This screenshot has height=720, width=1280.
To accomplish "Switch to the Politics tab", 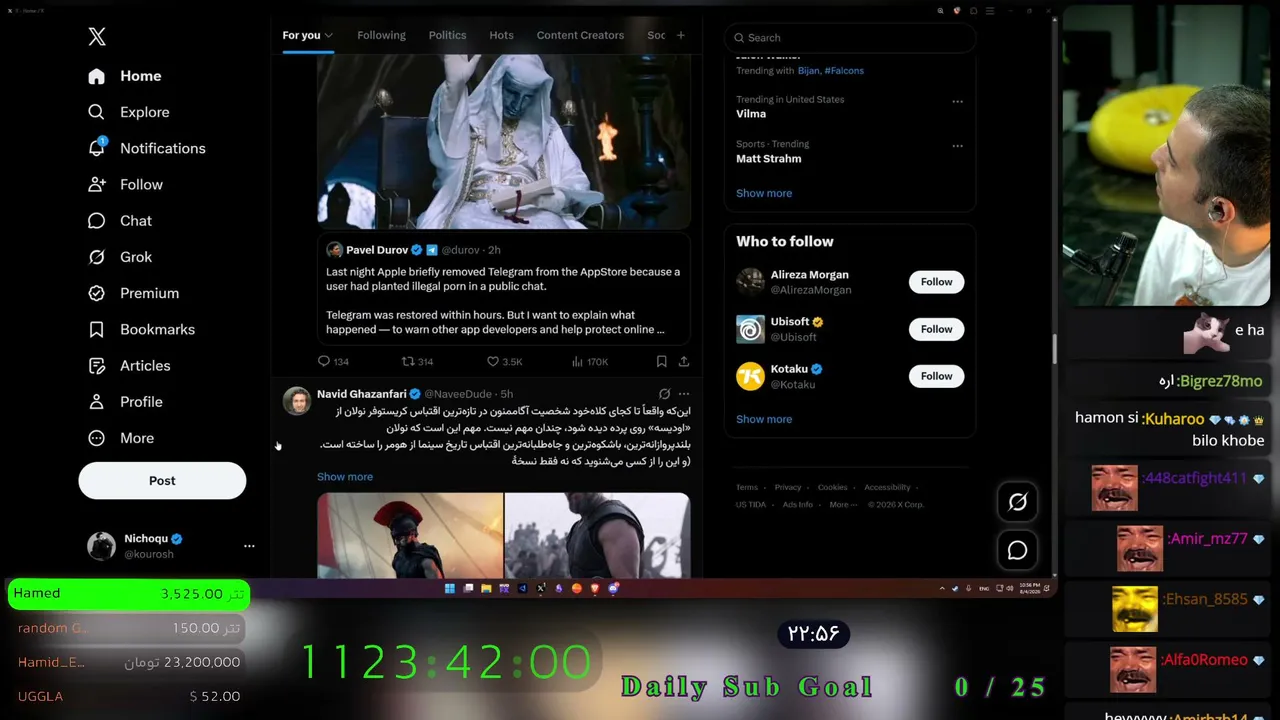I will (x=447, y=35).
